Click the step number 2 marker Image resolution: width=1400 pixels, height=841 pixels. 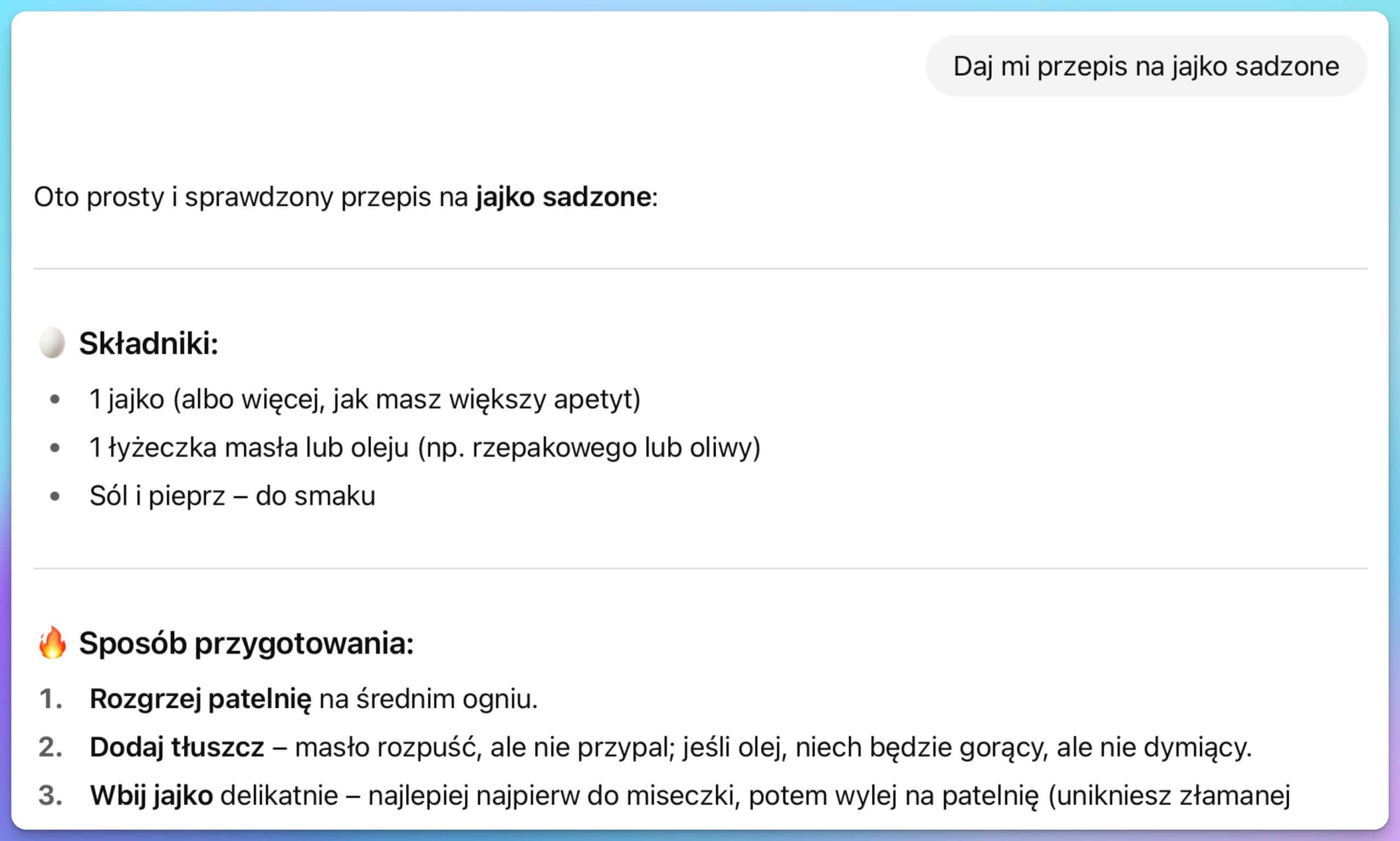[x=50, y=747]
